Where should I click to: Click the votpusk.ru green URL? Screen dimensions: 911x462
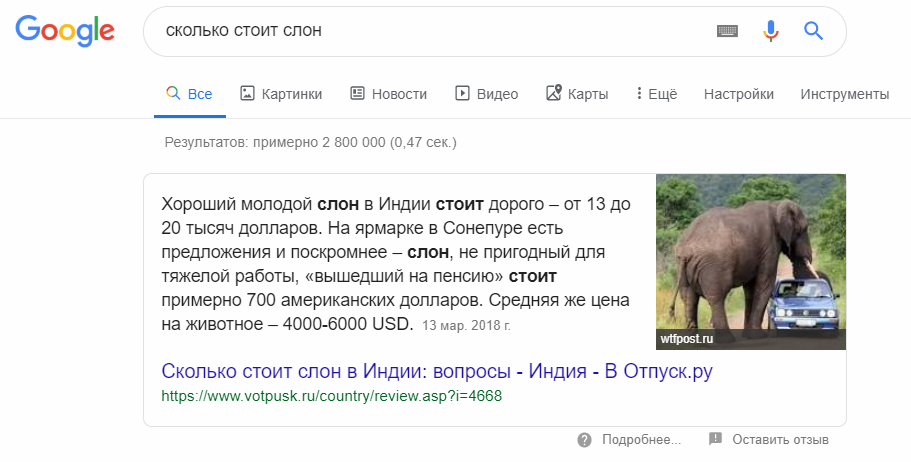(331, 395)
